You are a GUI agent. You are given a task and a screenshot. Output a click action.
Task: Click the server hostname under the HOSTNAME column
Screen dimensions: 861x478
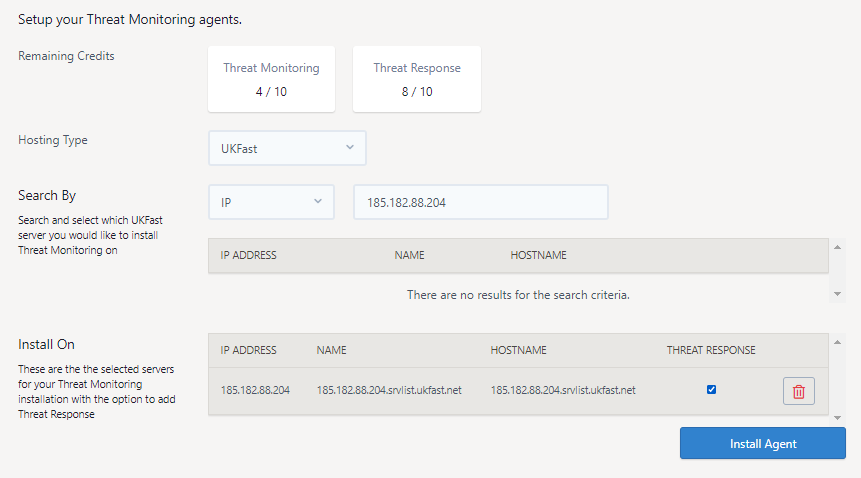coord(563,390)
